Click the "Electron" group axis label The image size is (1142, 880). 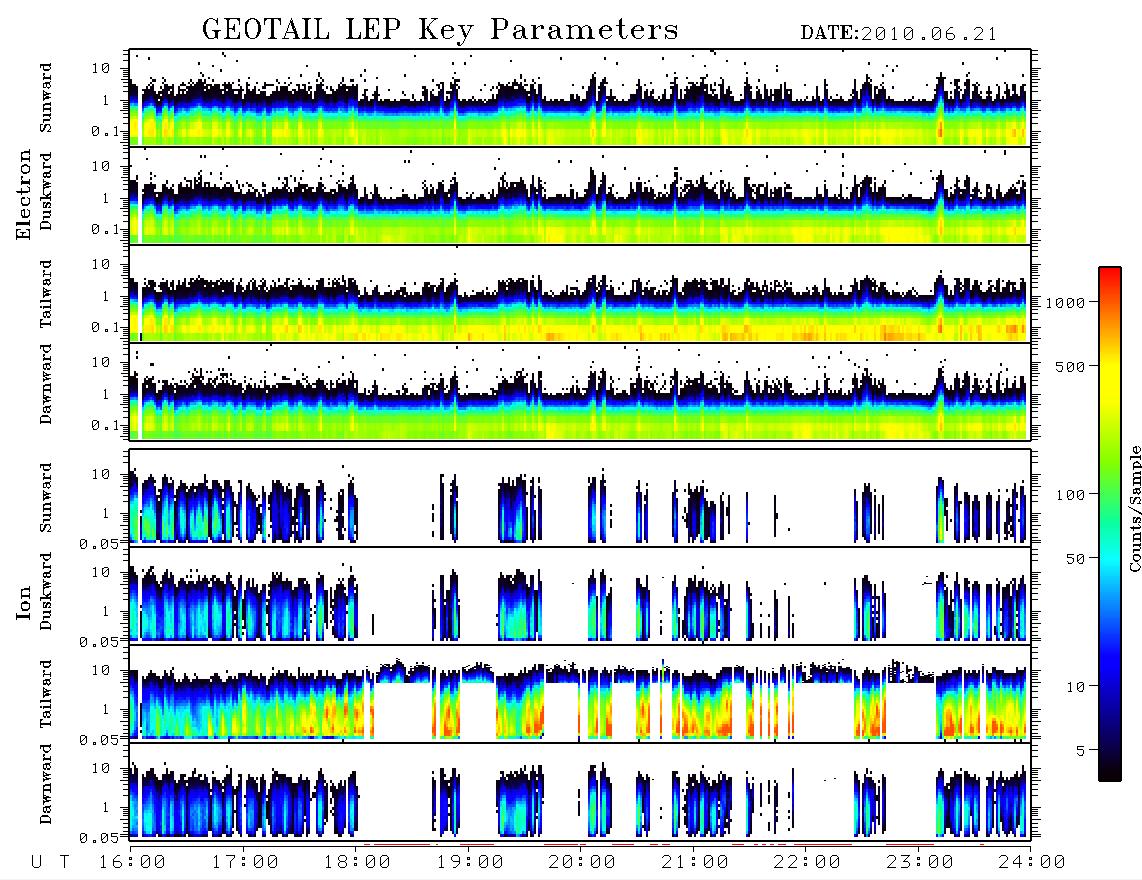coord(23,195)
